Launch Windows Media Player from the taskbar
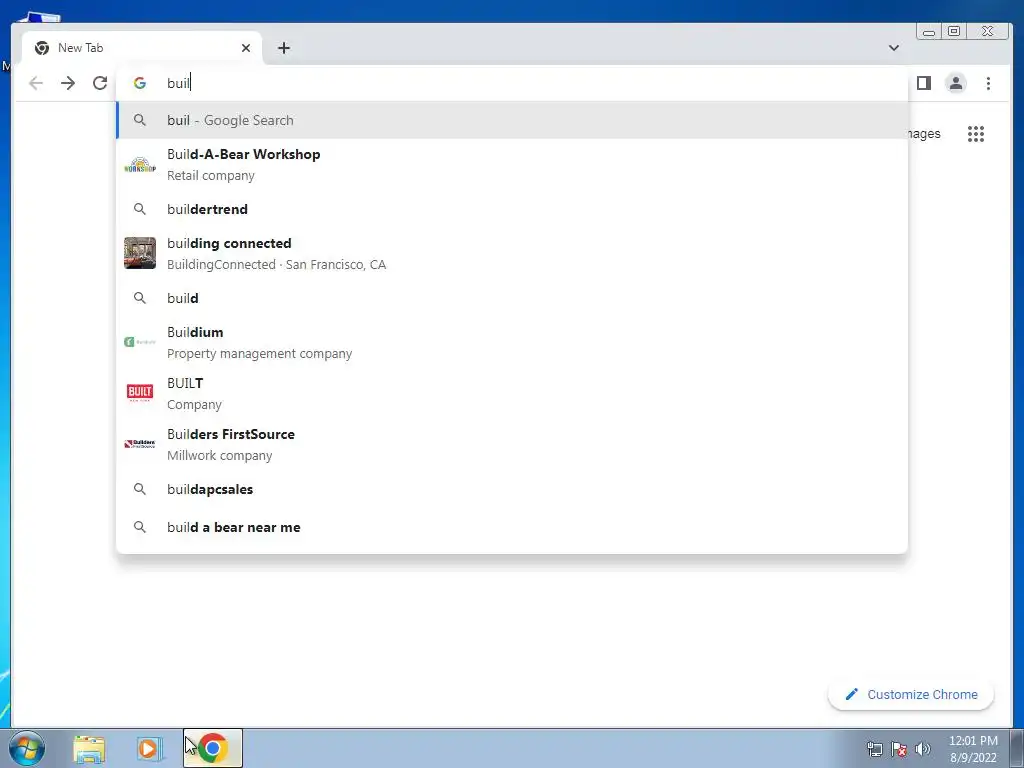This screenshot has height=768, width=1024. 148,748
